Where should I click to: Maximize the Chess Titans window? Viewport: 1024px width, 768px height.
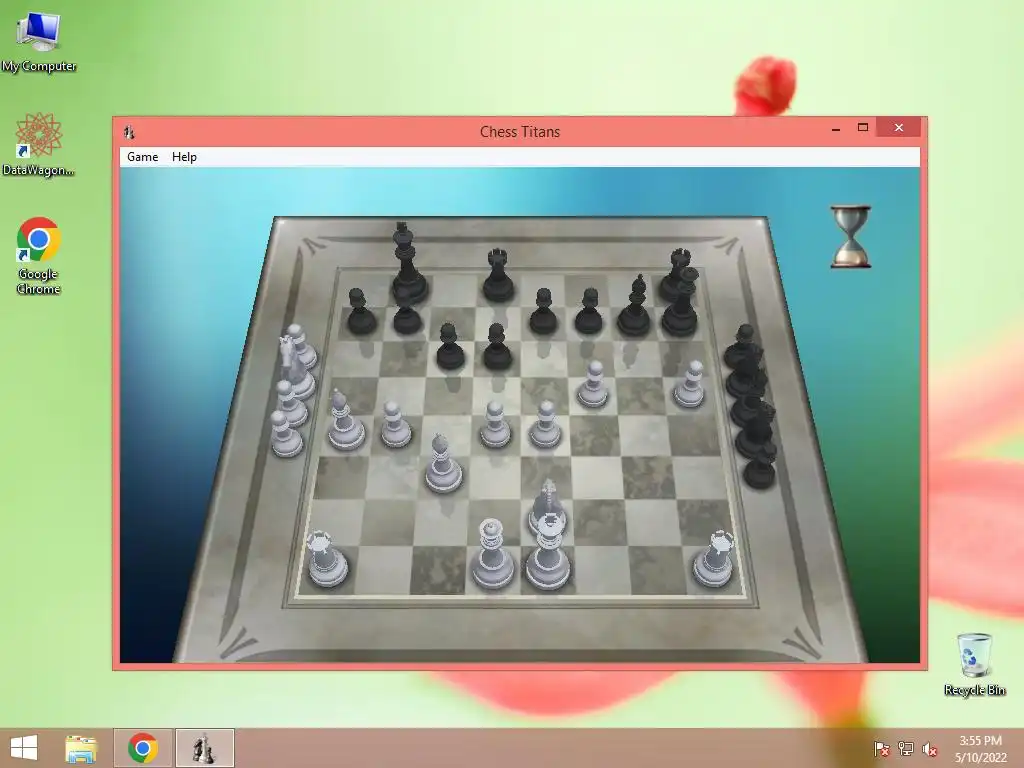coord(863,128)
